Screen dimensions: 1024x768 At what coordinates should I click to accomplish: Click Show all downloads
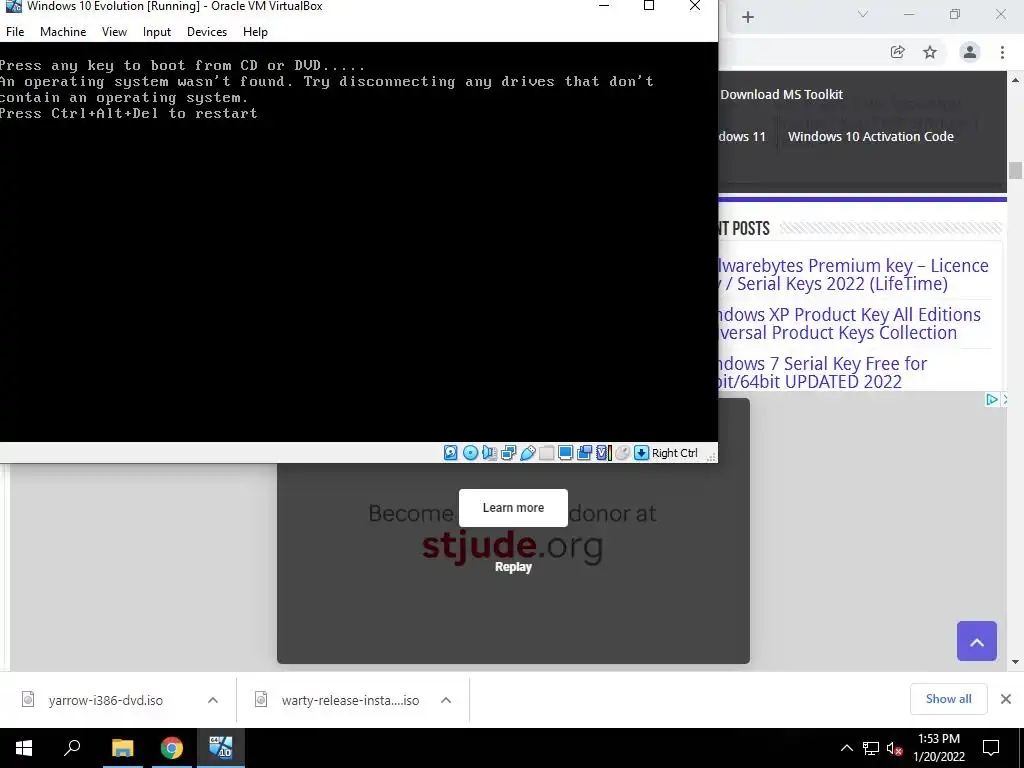tap(948, 699)
